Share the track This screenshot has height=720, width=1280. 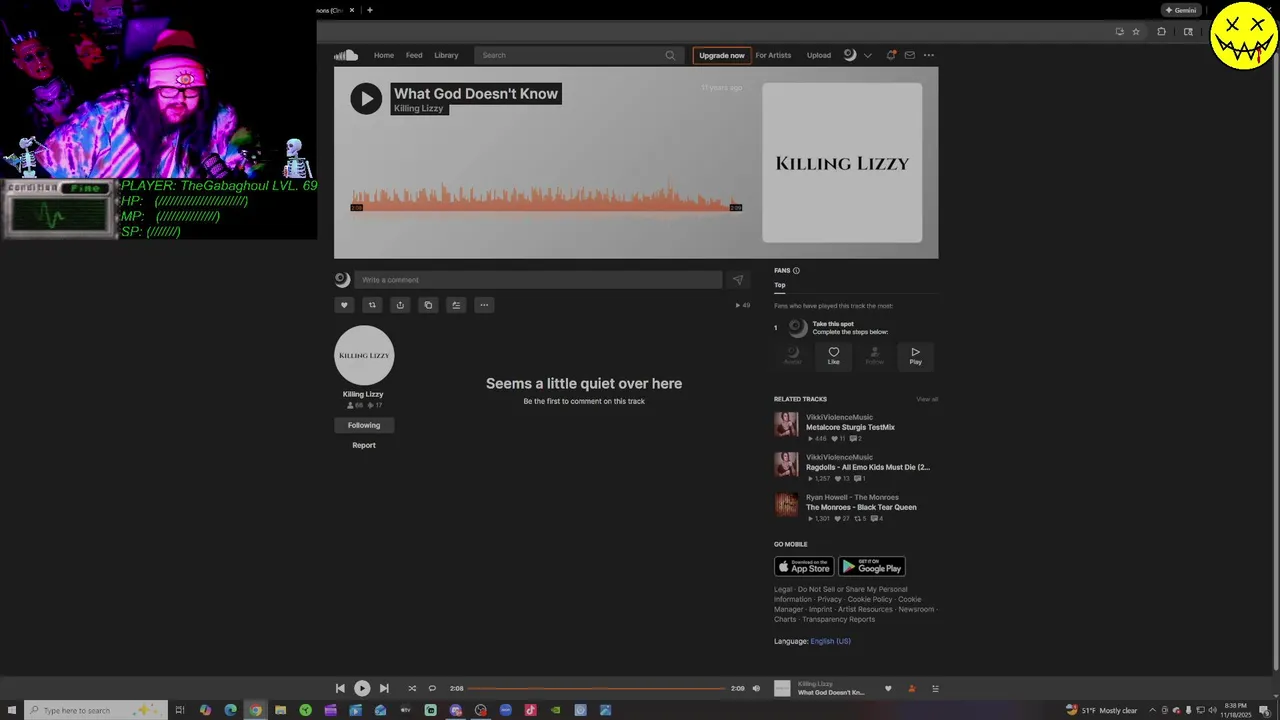coord(400,305)
